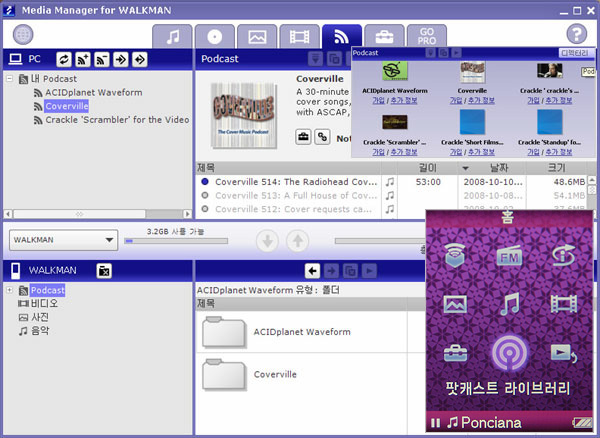Click the Coverville link chain icon
The width and height of the screenshot is (600, 438).
click(x=322, y=137)
